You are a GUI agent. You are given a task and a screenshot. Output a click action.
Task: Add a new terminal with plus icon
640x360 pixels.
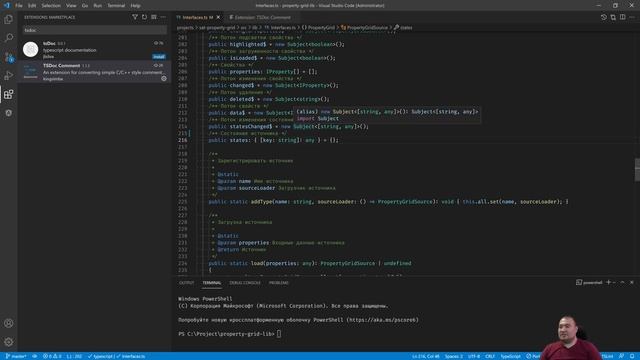point(608,282)
